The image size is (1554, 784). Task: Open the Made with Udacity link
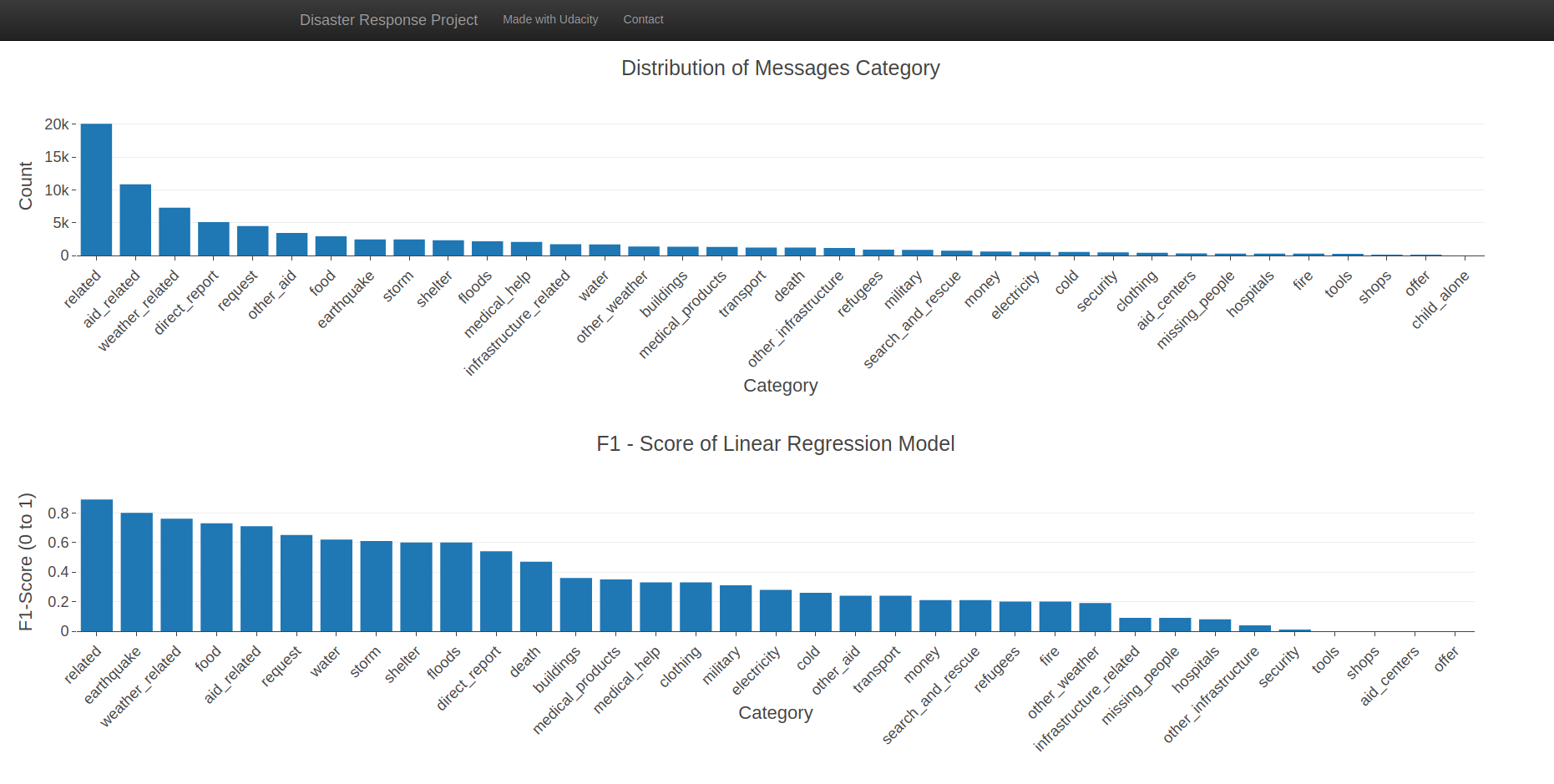coord(550,19)
